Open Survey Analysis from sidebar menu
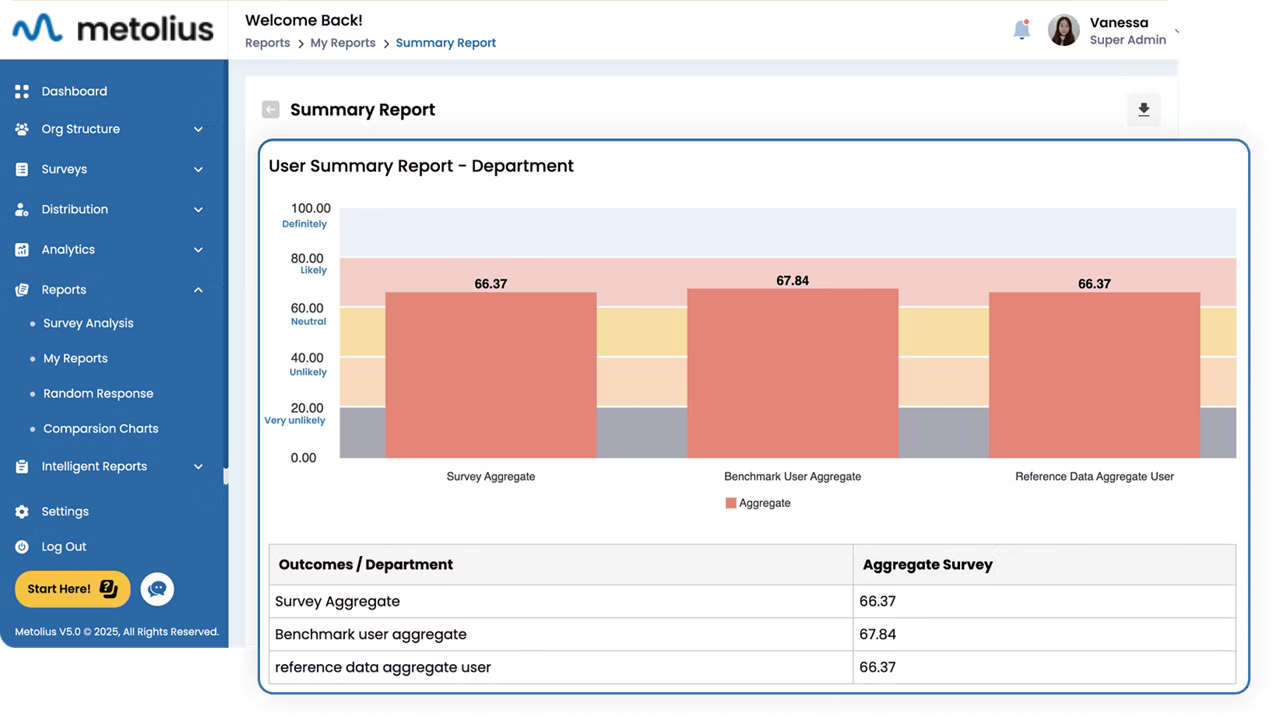The height and width of the screenshot is (725, 1280). click(x=88, y=323)
